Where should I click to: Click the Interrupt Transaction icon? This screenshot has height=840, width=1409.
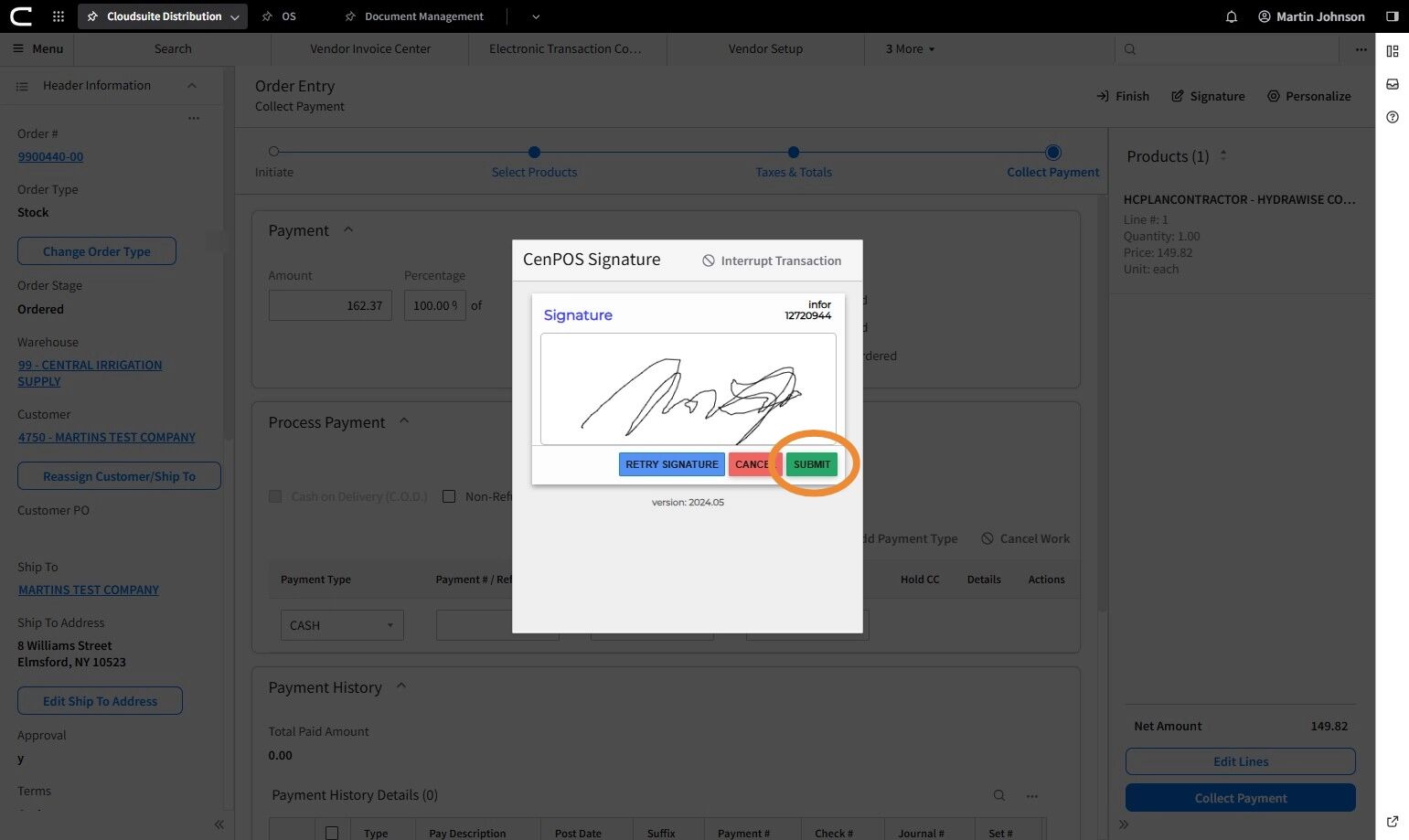click(708, 261)
